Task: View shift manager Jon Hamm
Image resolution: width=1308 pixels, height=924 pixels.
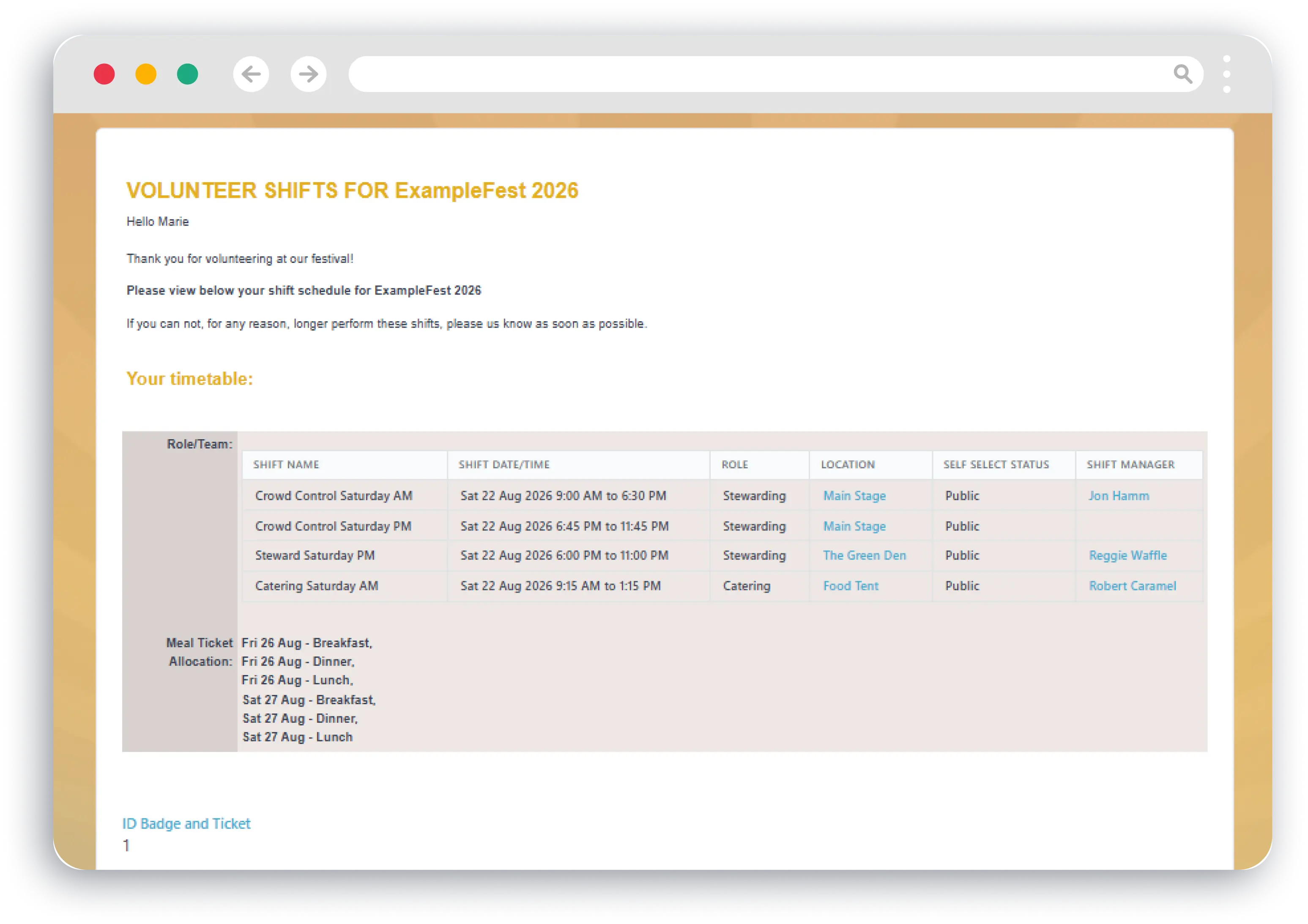Action: (1118, 496)
